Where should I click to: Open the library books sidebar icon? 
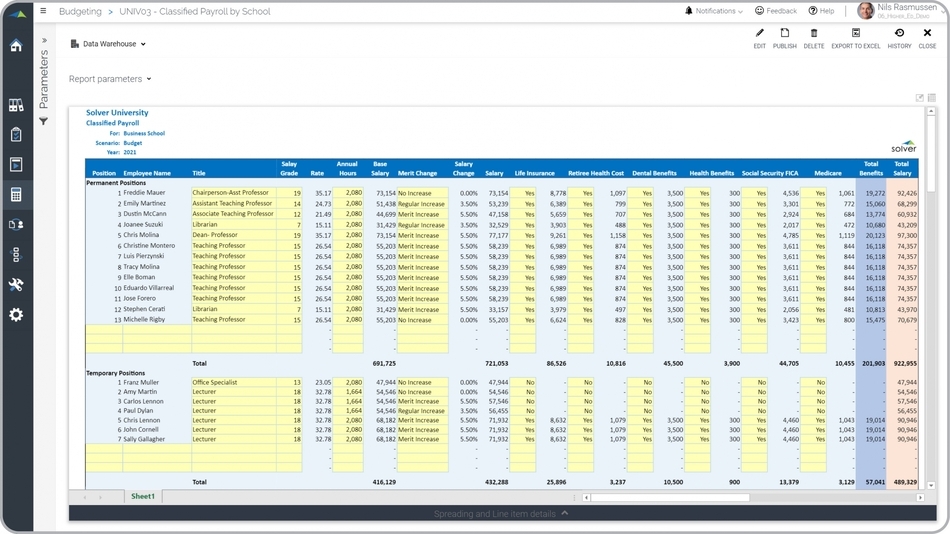tap(16, 105)
